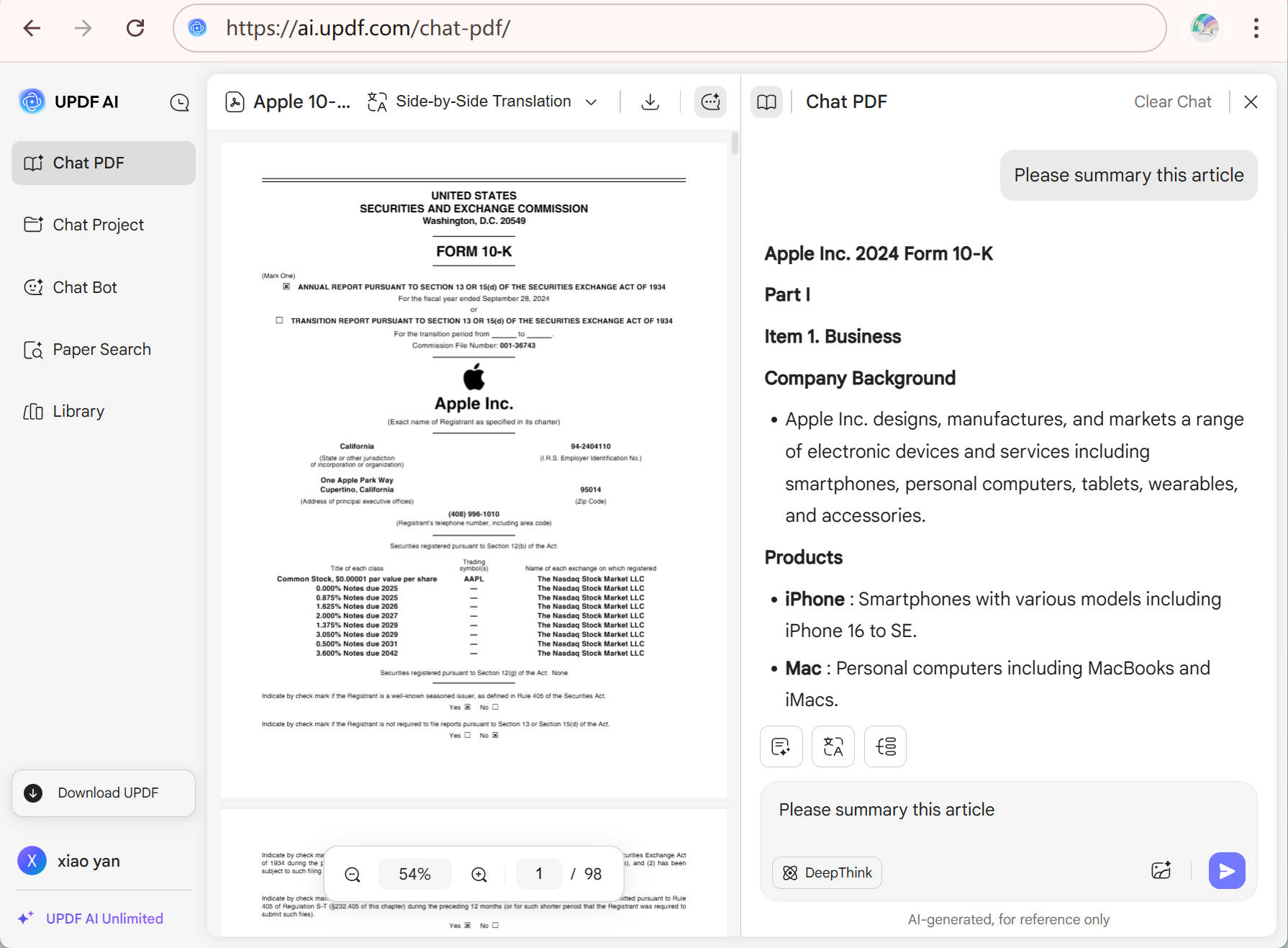
Task: Click the 'Part I' heading
Action: click(x=787, y=294)
